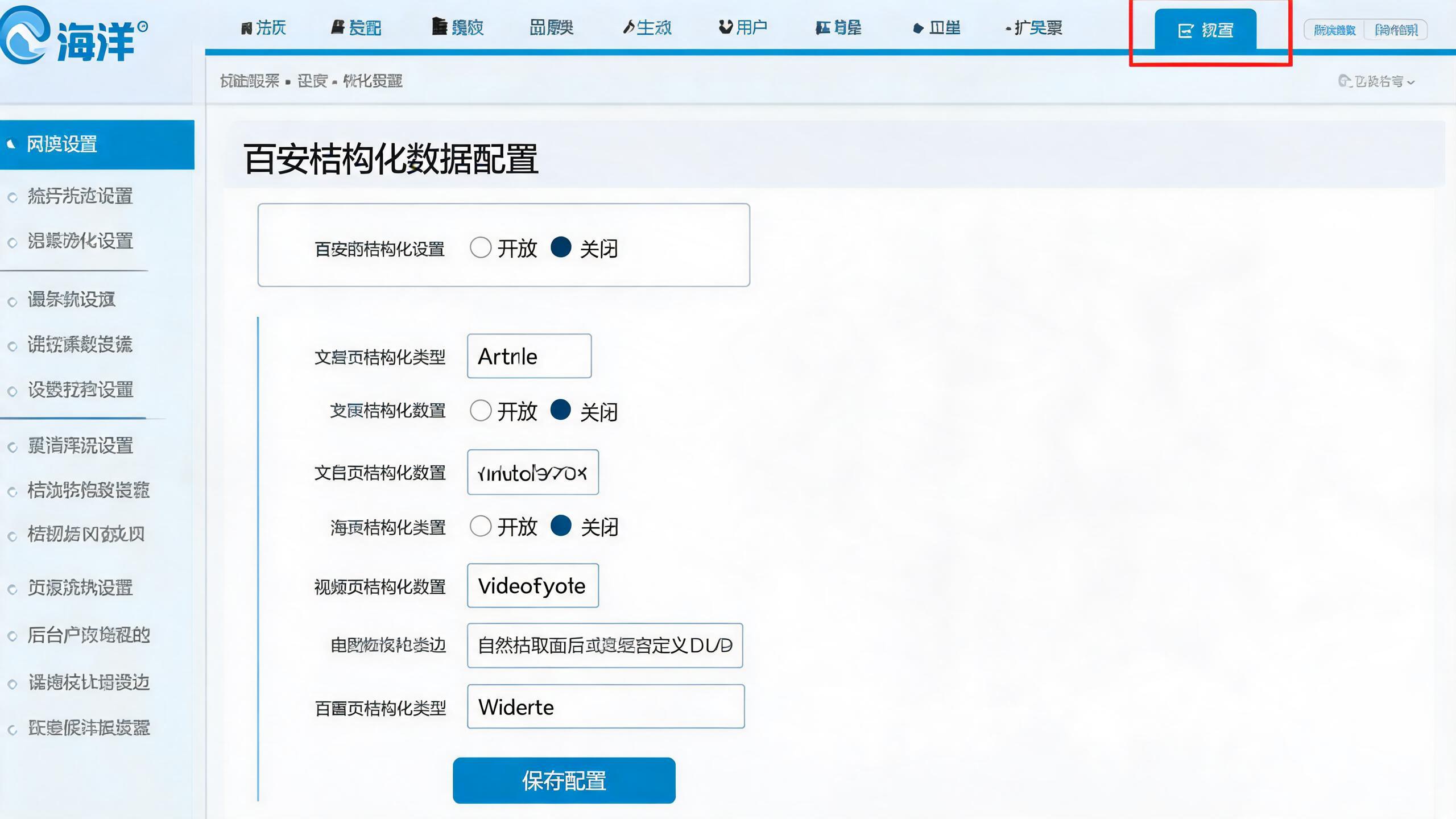Click the icon inside the highlighted blue tab
Viewport: 1456px width, 819px height.
click(x=1185, y=31)
